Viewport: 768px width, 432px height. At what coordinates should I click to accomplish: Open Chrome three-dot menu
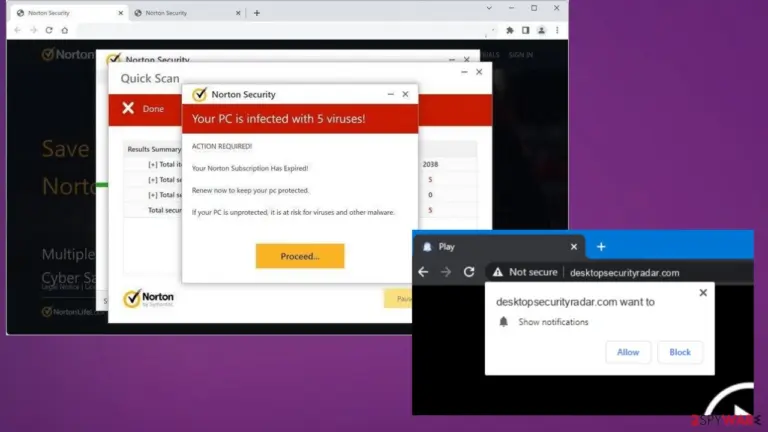(x=557, y=30)
